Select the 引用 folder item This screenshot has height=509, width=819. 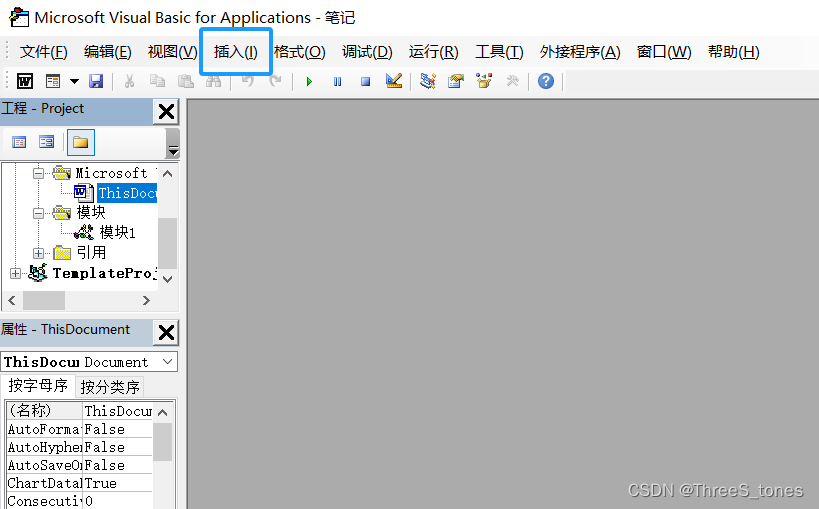tap(91, 252)
